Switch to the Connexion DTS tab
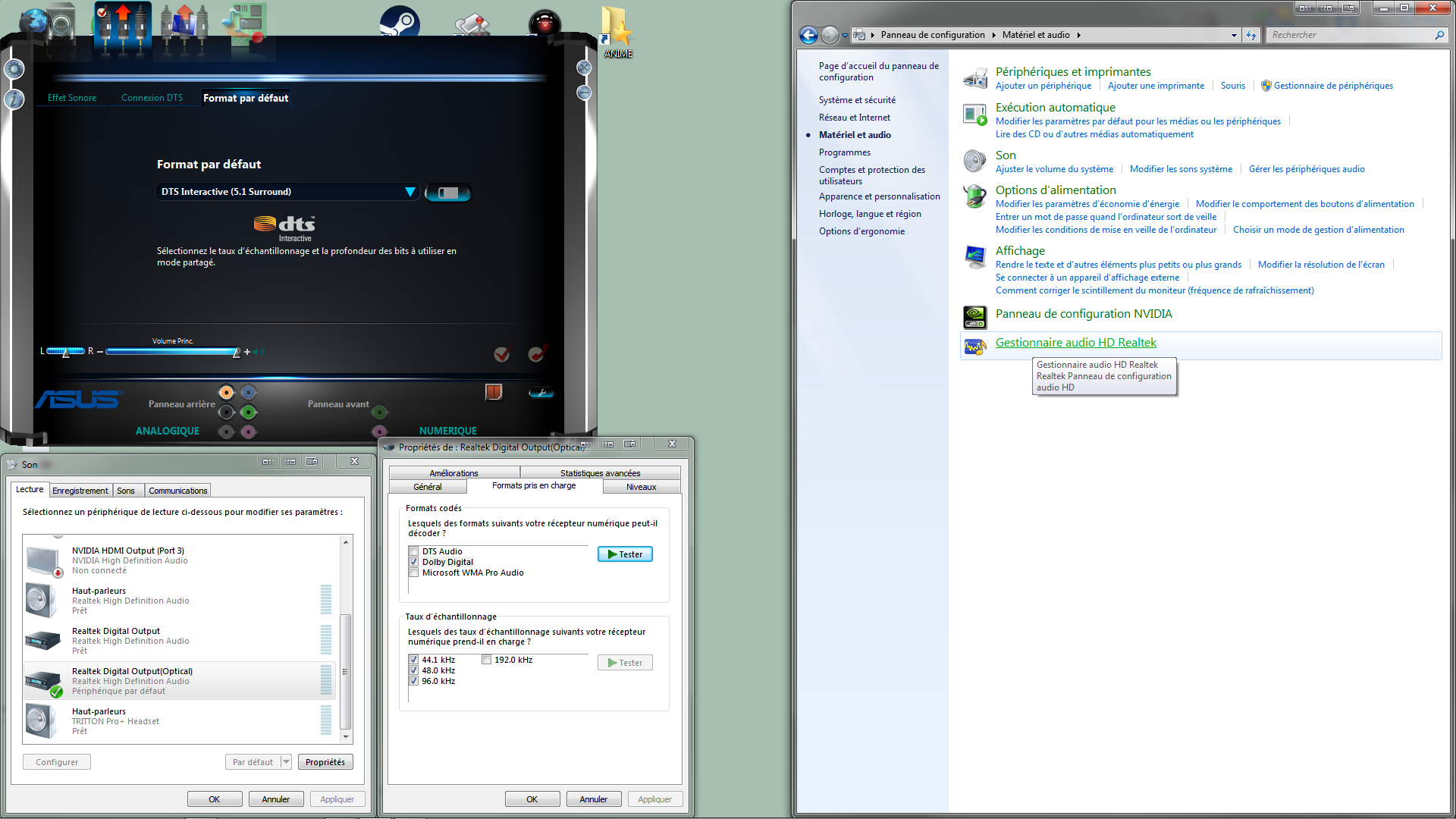 coord(152,98)
